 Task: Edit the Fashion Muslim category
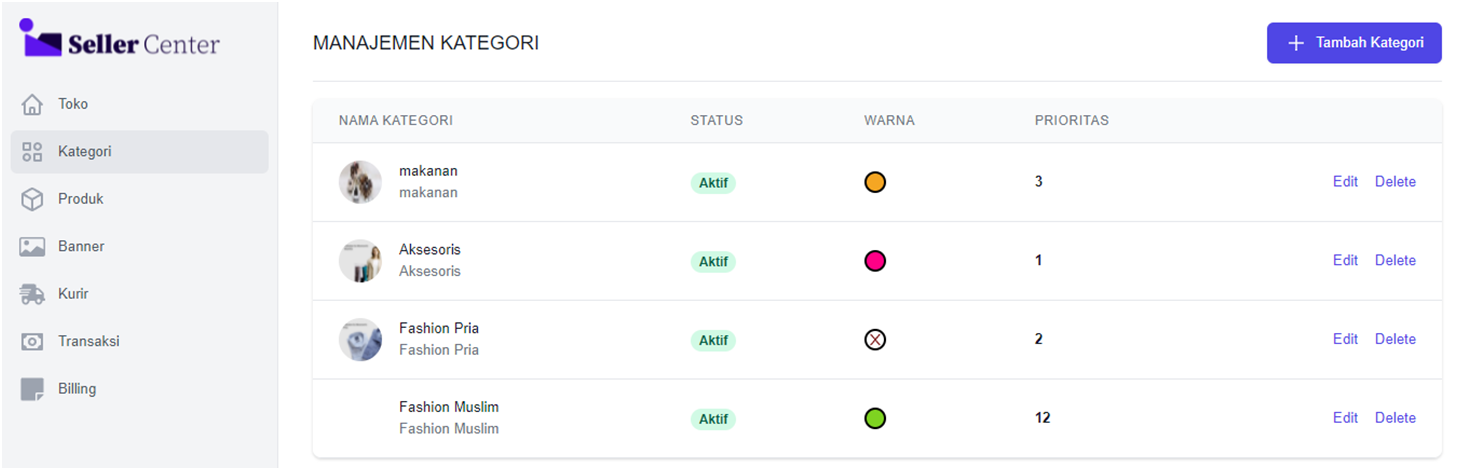1345,418
